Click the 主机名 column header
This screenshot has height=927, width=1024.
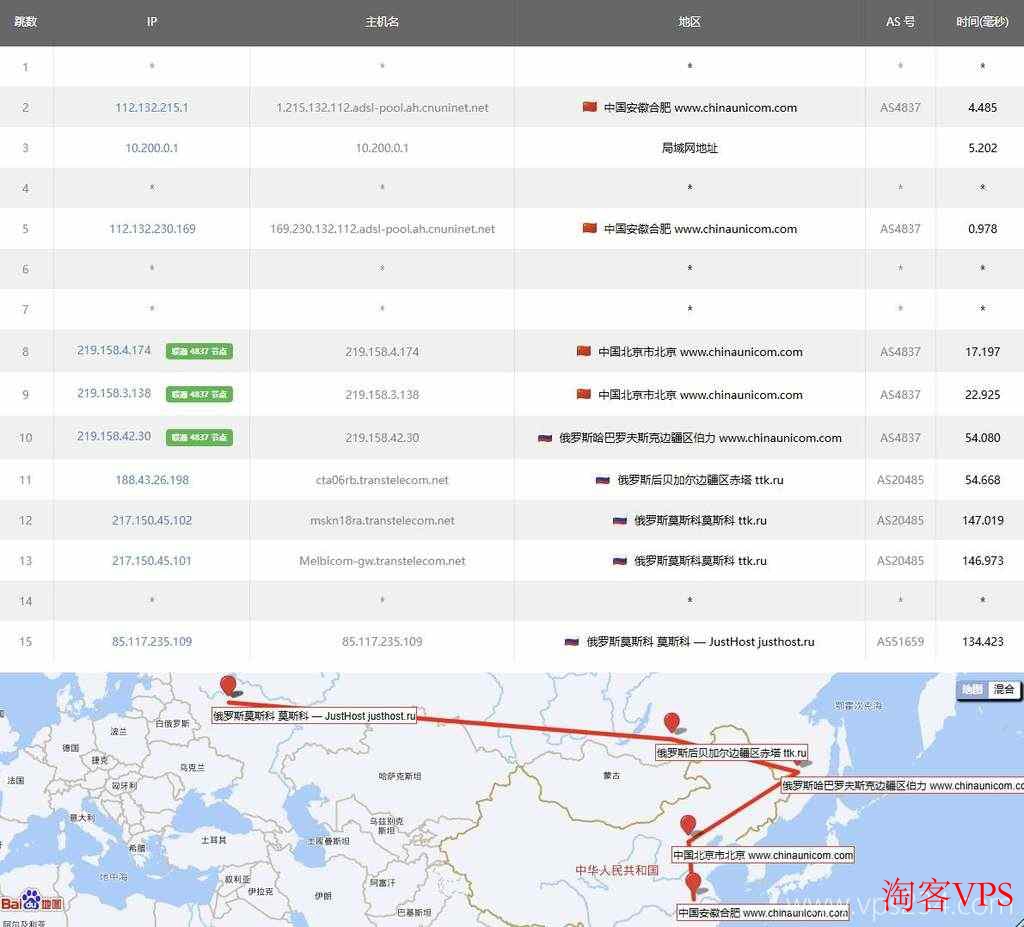[x=382, y=22]
